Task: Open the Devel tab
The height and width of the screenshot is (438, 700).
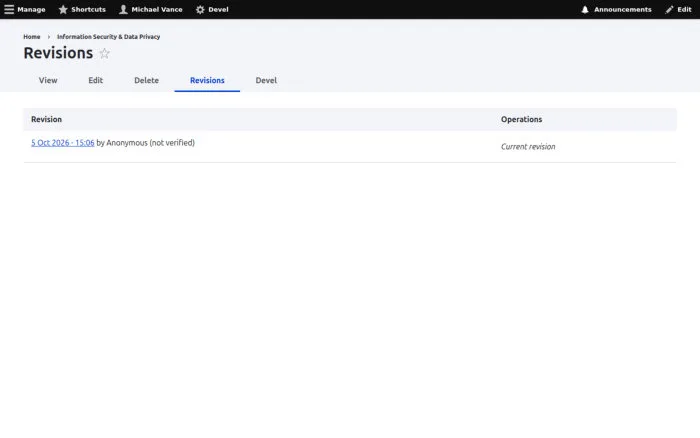Action: [266, 80]
